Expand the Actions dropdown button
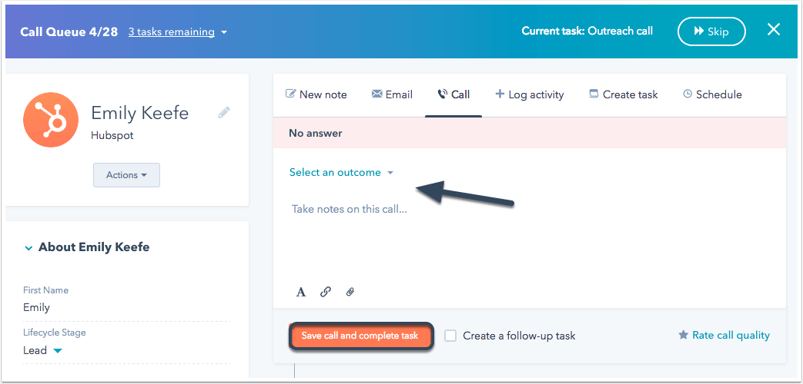 pos(126,175)
